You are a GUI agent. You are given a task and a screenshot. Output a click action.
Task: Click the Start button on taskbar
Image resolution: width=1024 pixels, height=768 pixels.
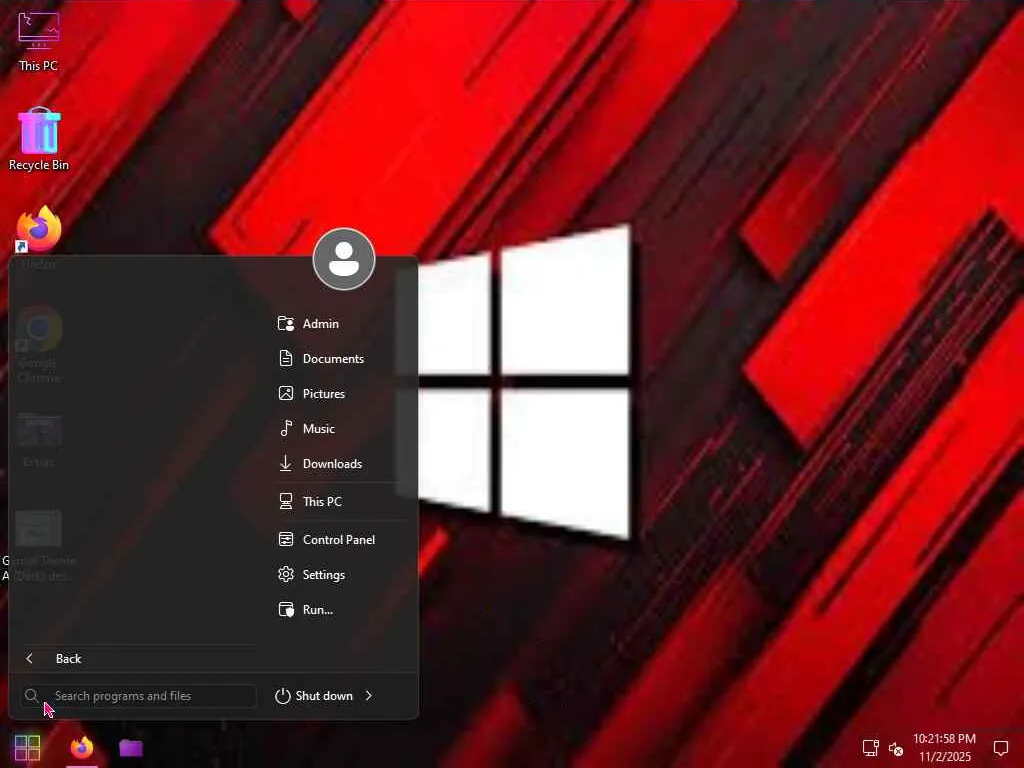(x=27, y=748)
